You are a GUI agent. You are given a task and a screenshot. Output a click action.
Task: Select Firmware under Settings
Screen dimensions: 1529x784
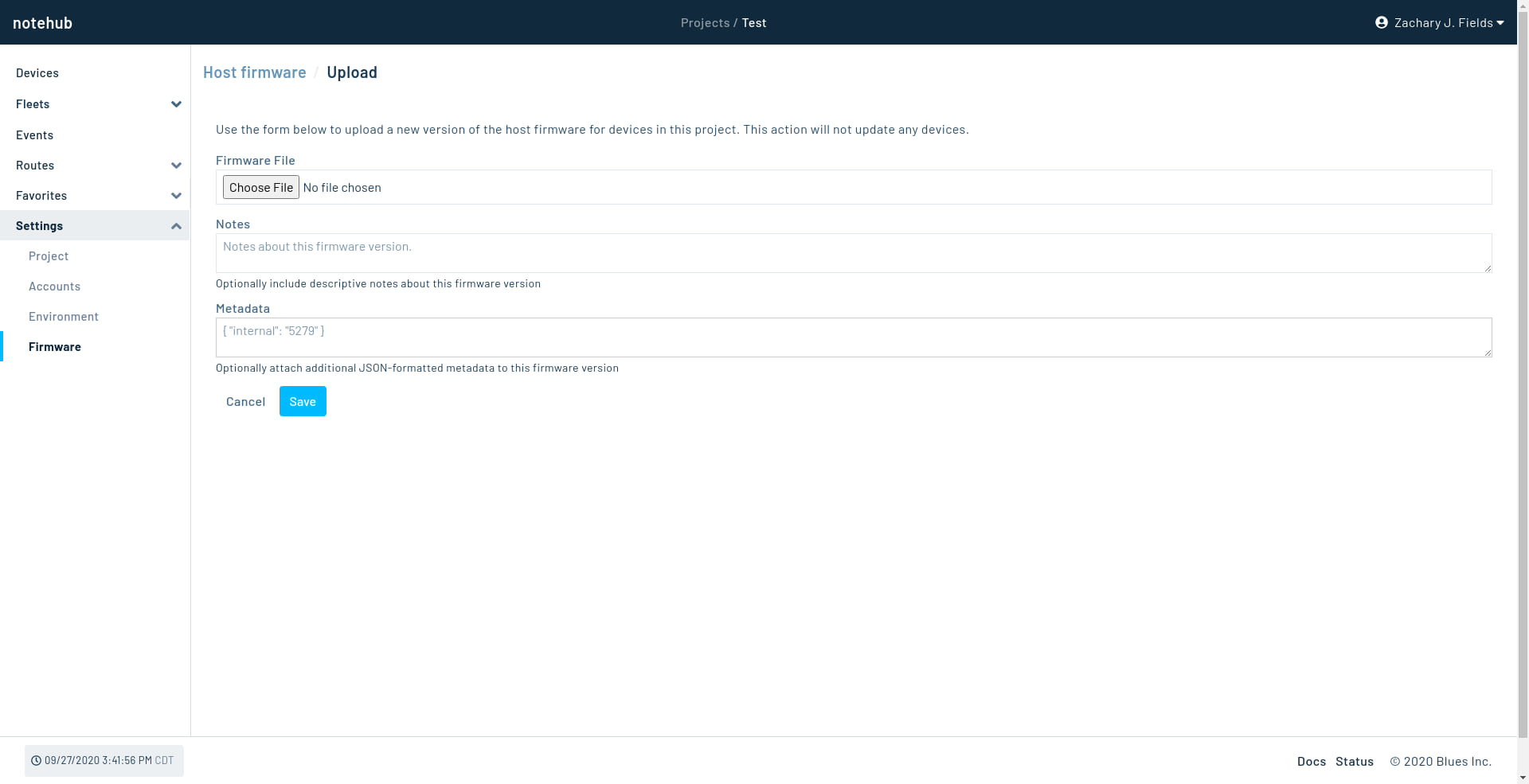(54, 346)
